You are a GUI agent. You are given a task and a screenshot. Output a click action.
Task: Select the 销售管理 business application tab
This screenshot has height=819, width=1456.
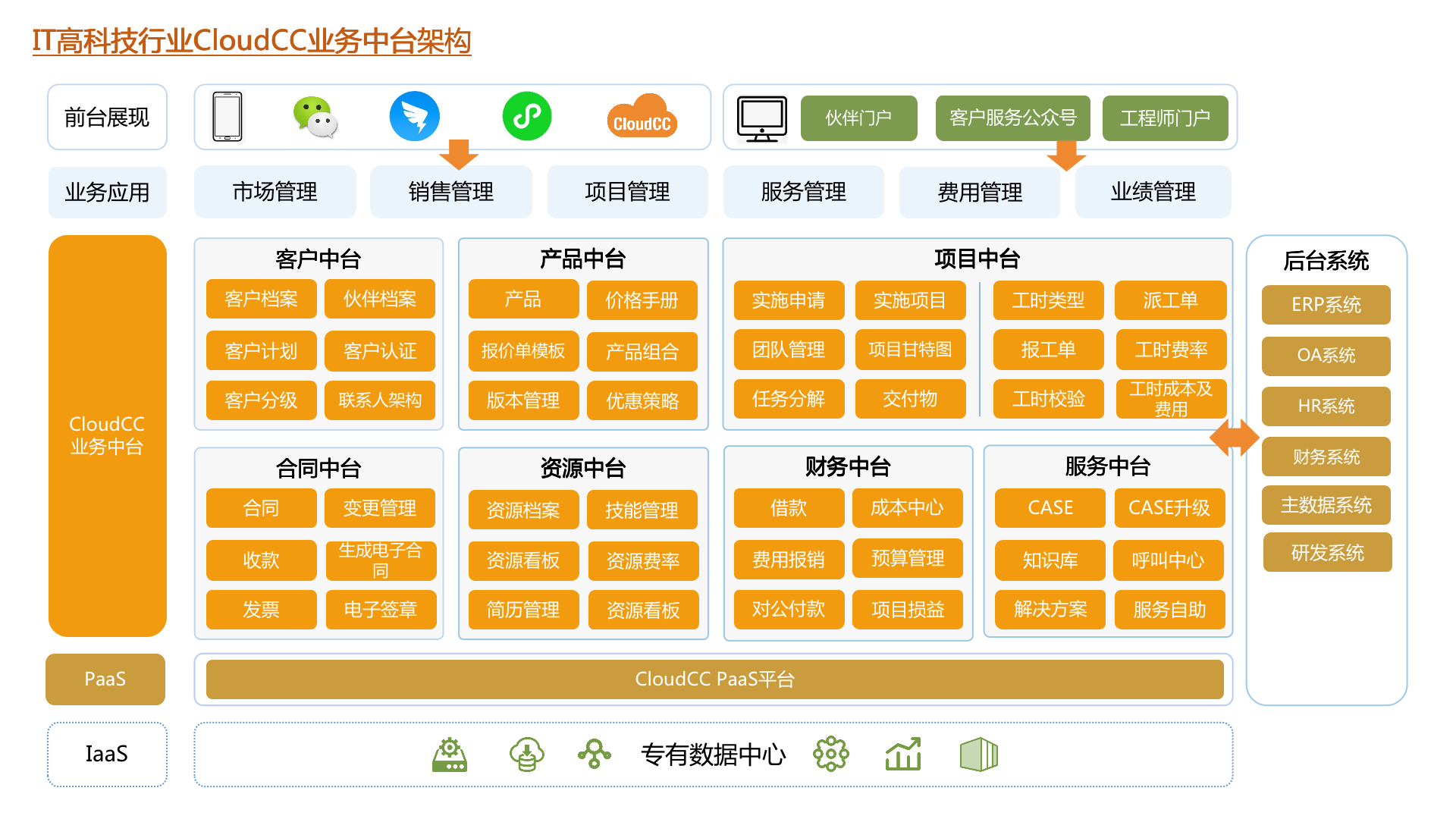tap(451, 192)
